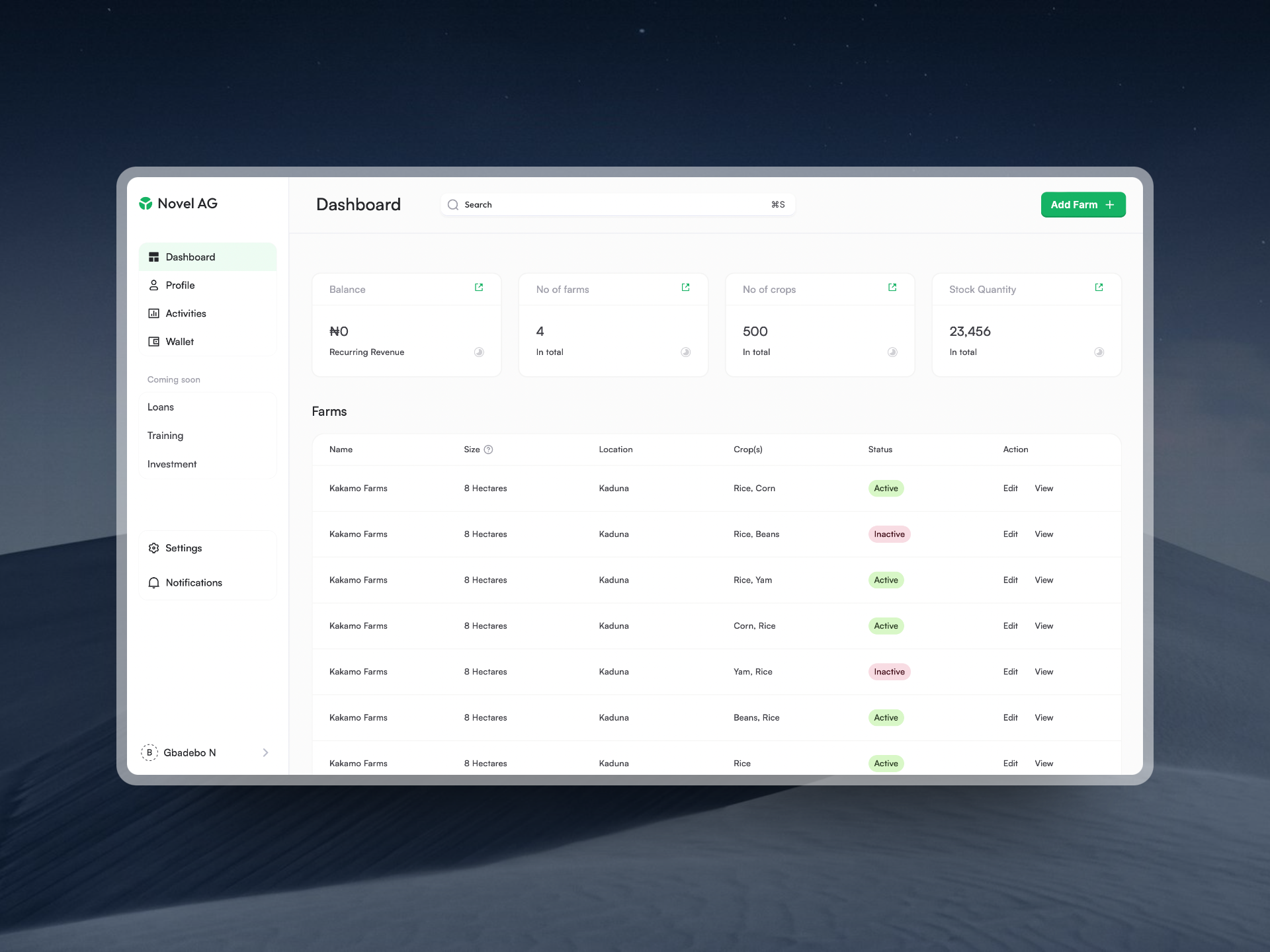1270x952 pixels.
Task: View the Corn, Rice farm row
Action: coord(1044,626)
